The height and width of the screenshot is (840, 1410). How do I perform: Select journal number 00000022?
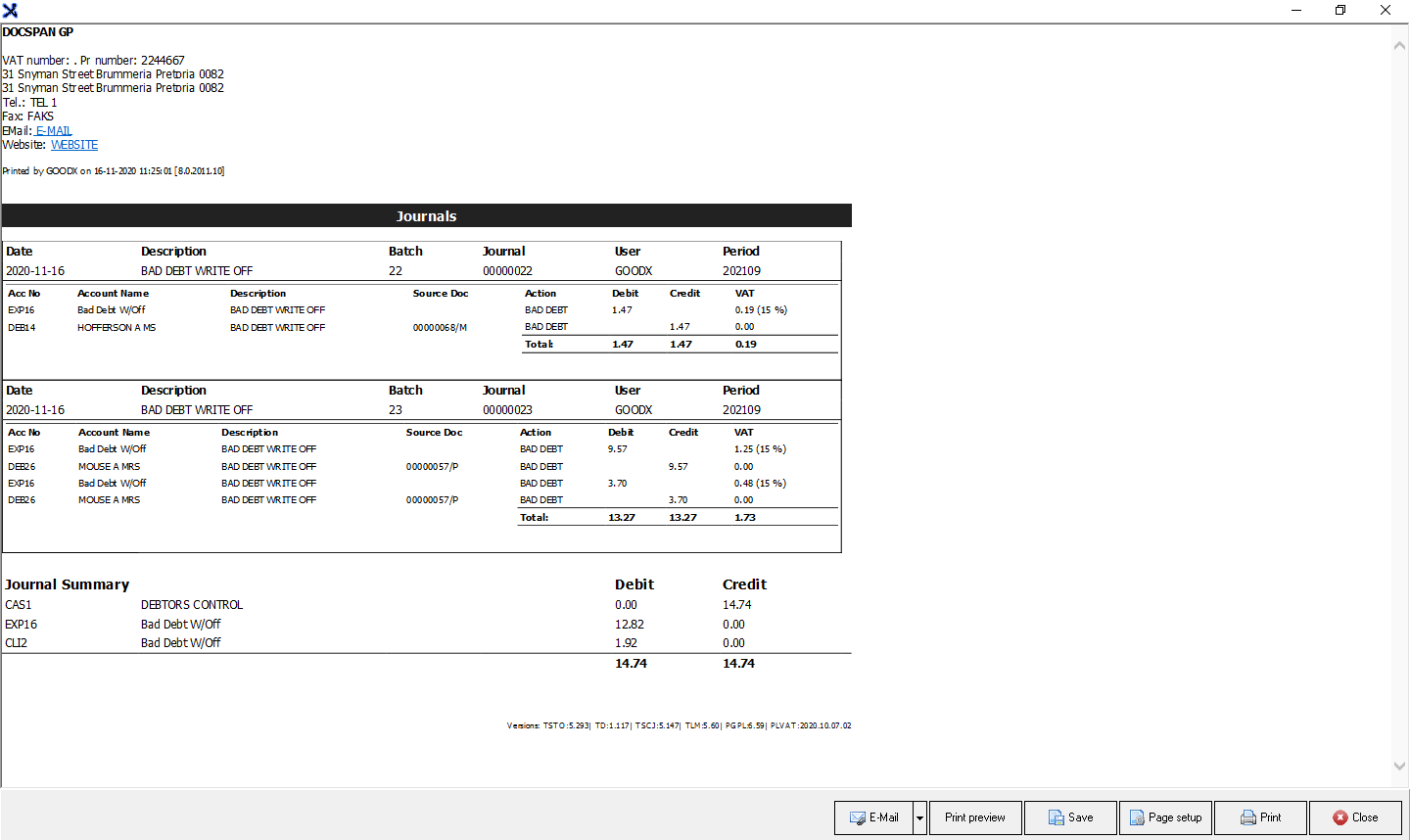(x=507, y=271)
